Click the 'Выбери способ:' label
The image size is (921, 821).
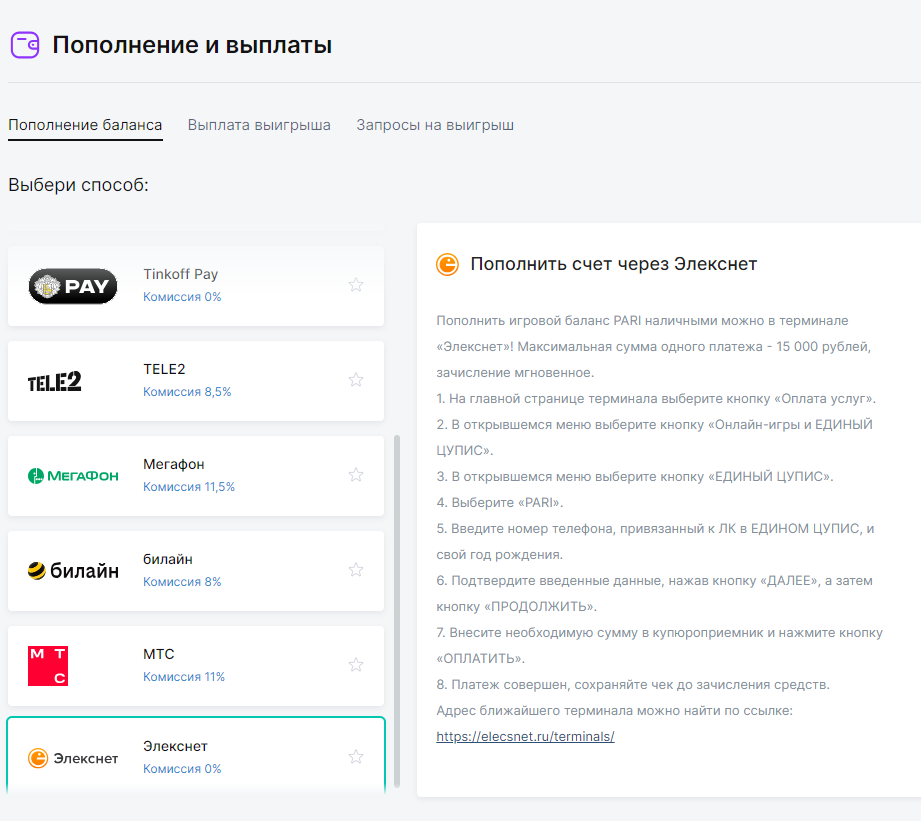coord(79,185)
